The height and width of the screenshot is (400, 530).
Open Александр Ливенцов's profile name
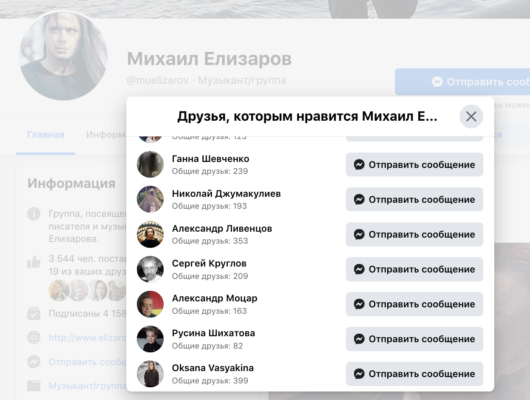[x=222, y=229]
